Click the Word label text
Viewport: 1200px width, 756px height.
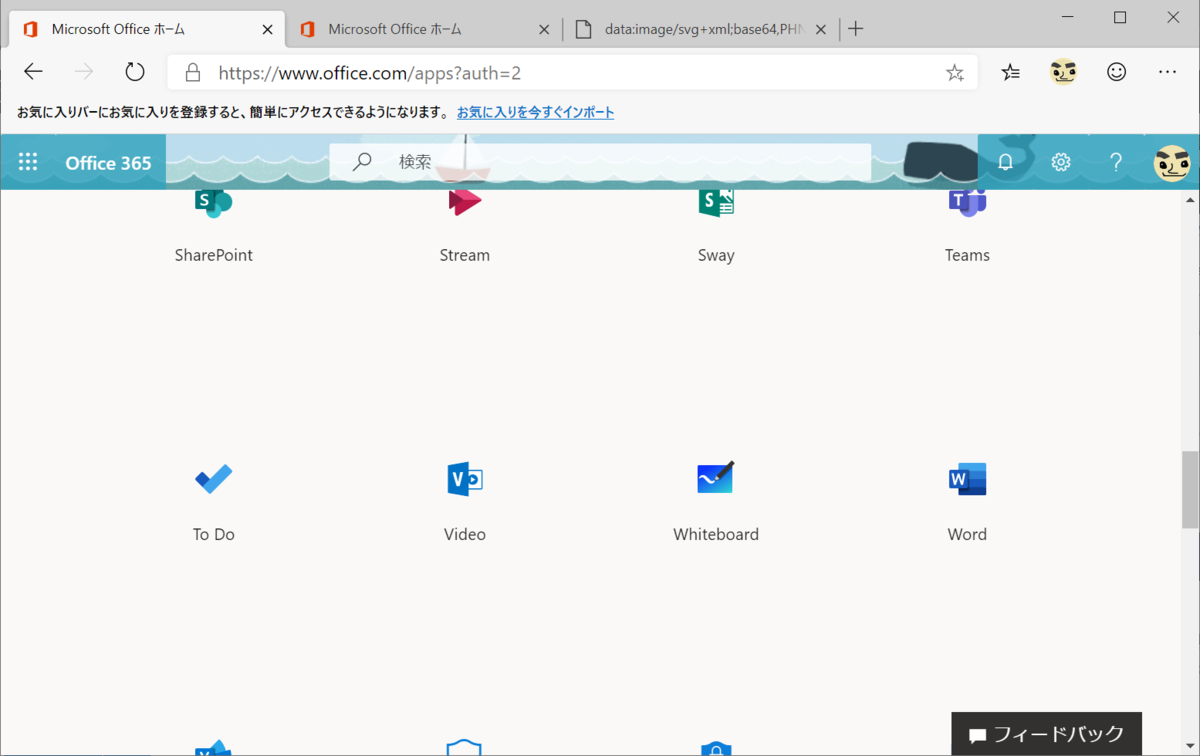(x=967, y=534)
